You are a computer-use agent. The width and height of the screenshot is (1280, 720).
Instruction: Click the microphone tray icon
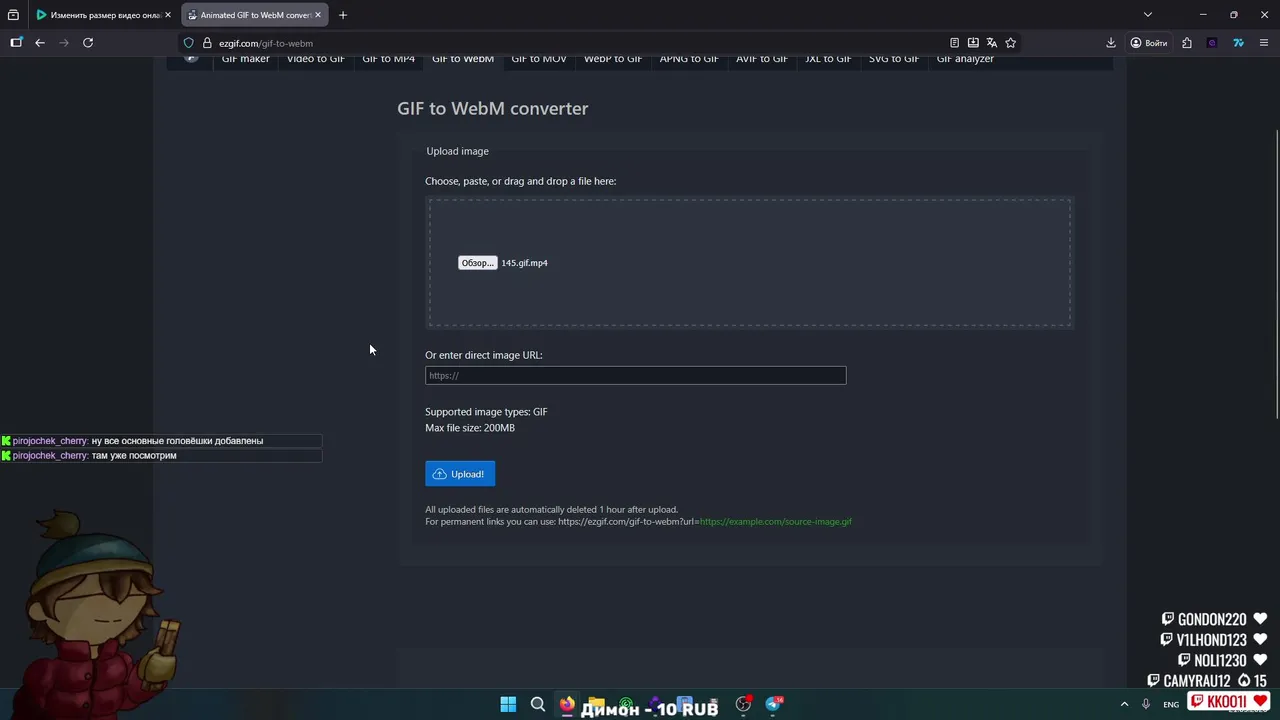click(1146, 704)
